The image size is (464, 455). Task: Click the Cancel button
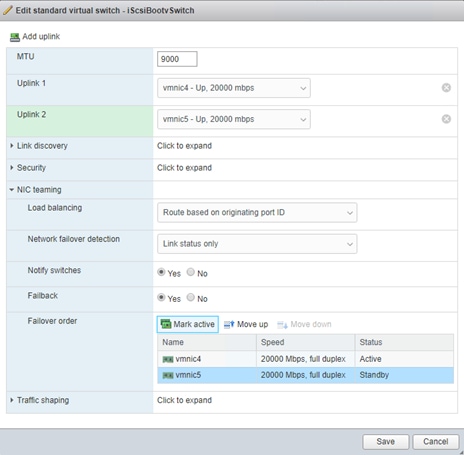pyautogui.click(x=436, y=442)
